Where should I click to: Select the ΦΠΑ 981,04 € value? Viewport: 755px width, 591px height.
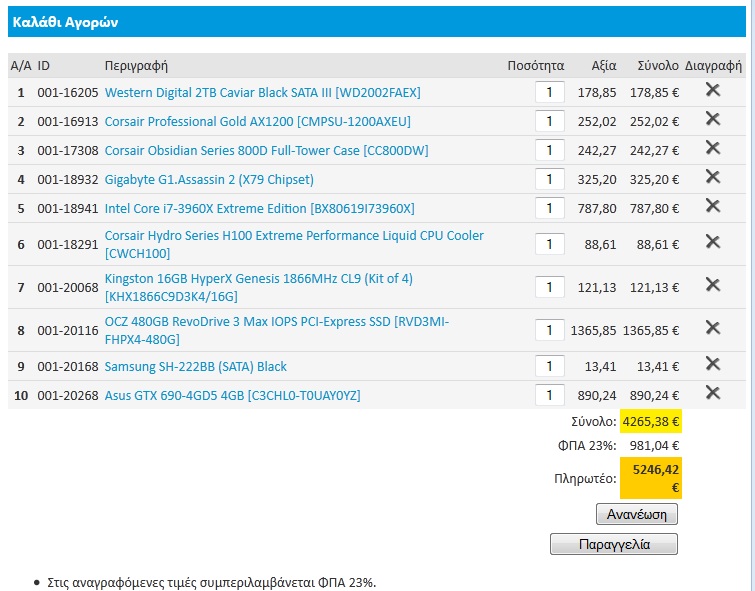coord(654,446)
